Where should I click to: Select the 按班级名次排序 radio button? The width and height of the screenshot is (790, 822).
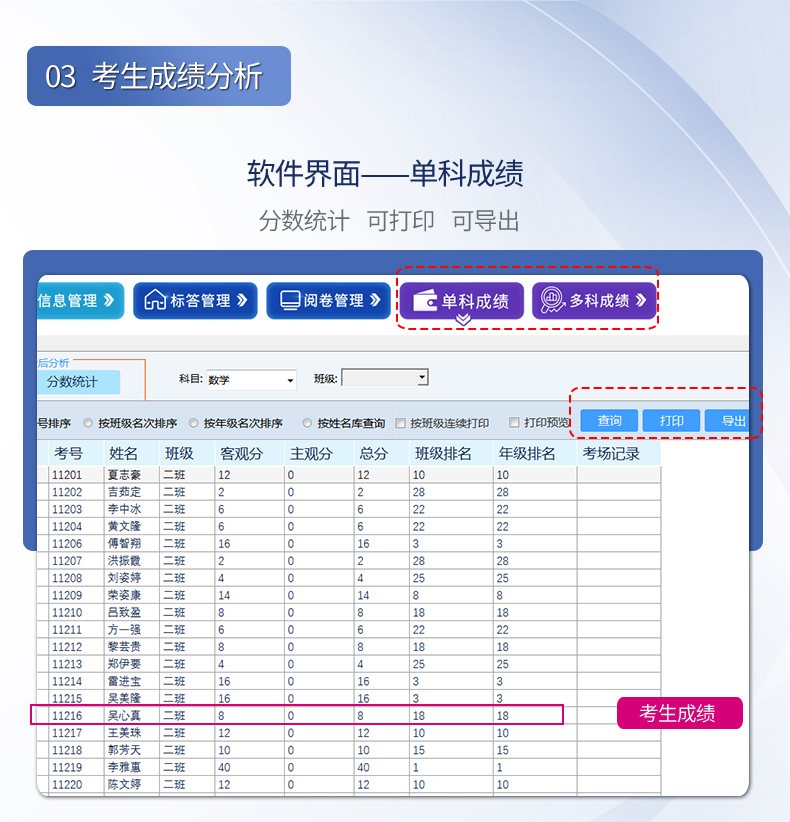coord(89,423)
